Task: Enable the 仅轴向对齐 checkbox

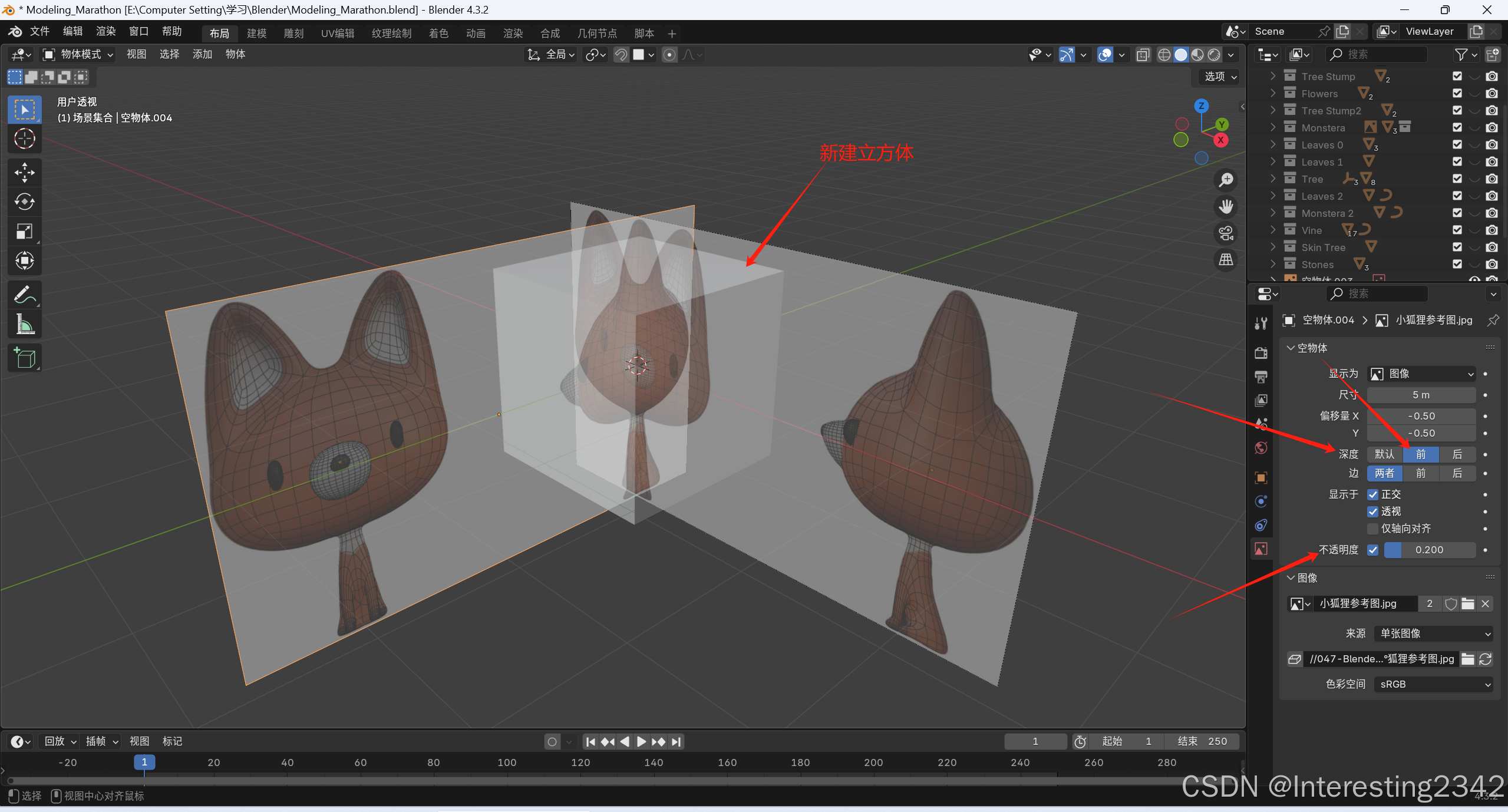Action: coord(1372,529)
